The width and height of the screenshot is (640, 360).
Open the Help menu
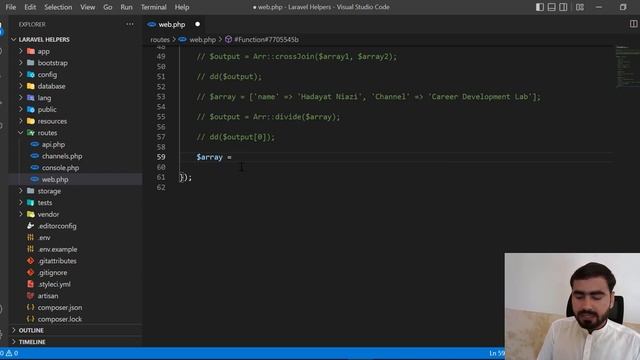coord(182,7)
